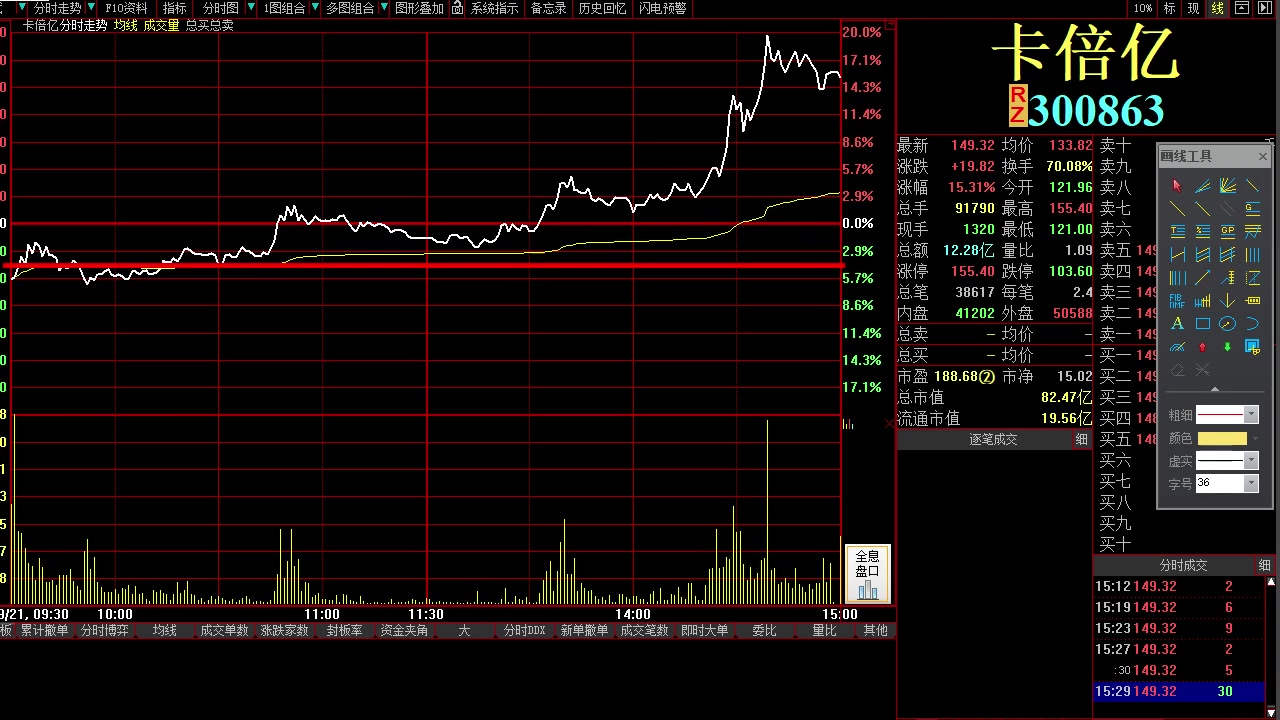This screenshot has width=1280, height=720.
Task: Click the 细 button beside 逐笔成交
Action: click(1081, 439)
